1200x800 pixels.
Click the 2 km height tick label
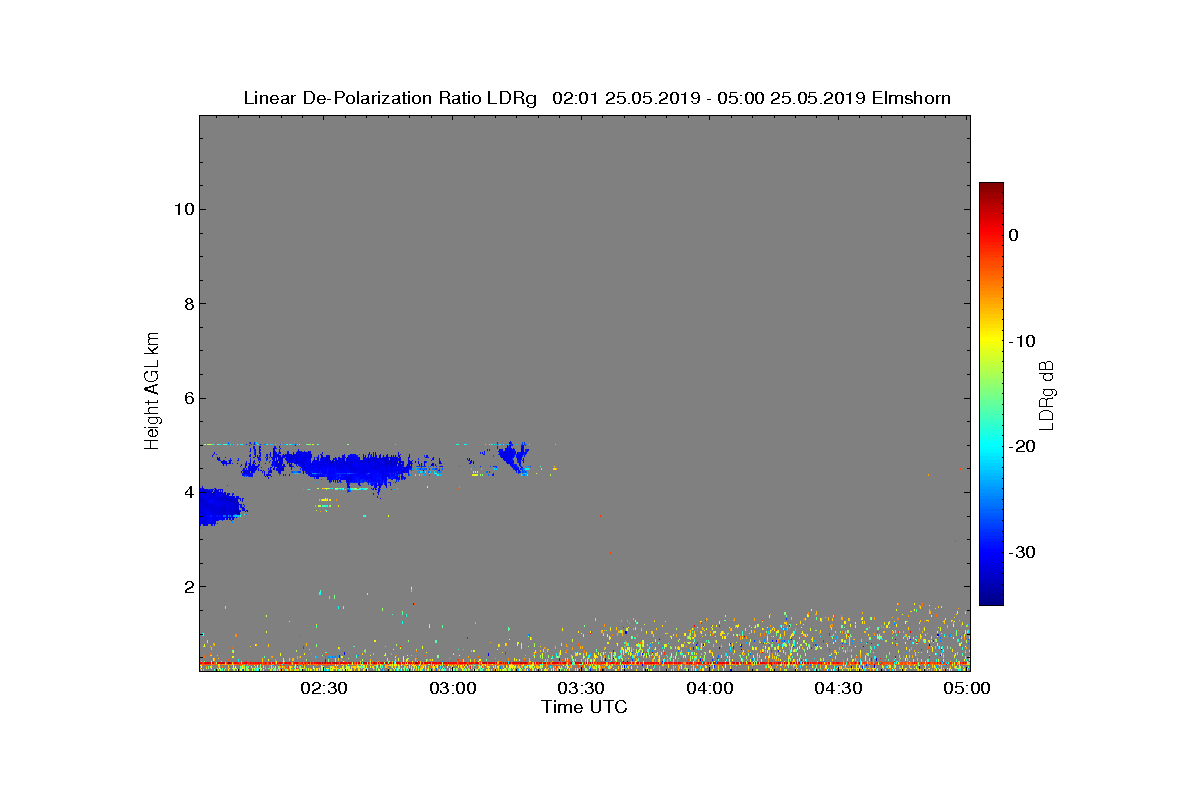pos(187,586)
